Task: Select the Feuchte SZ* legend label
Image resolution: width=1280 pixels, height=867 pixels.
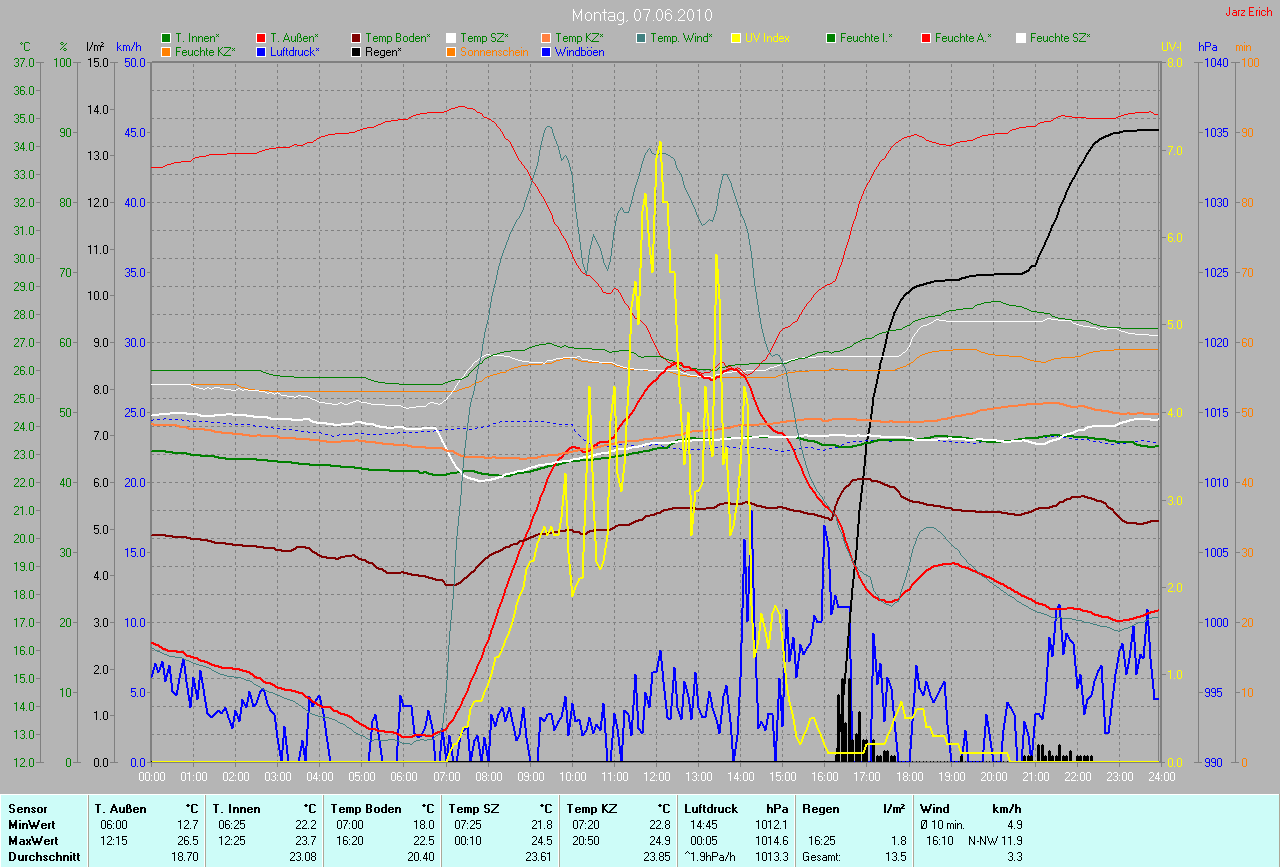Action: (x=1061, y=38)
